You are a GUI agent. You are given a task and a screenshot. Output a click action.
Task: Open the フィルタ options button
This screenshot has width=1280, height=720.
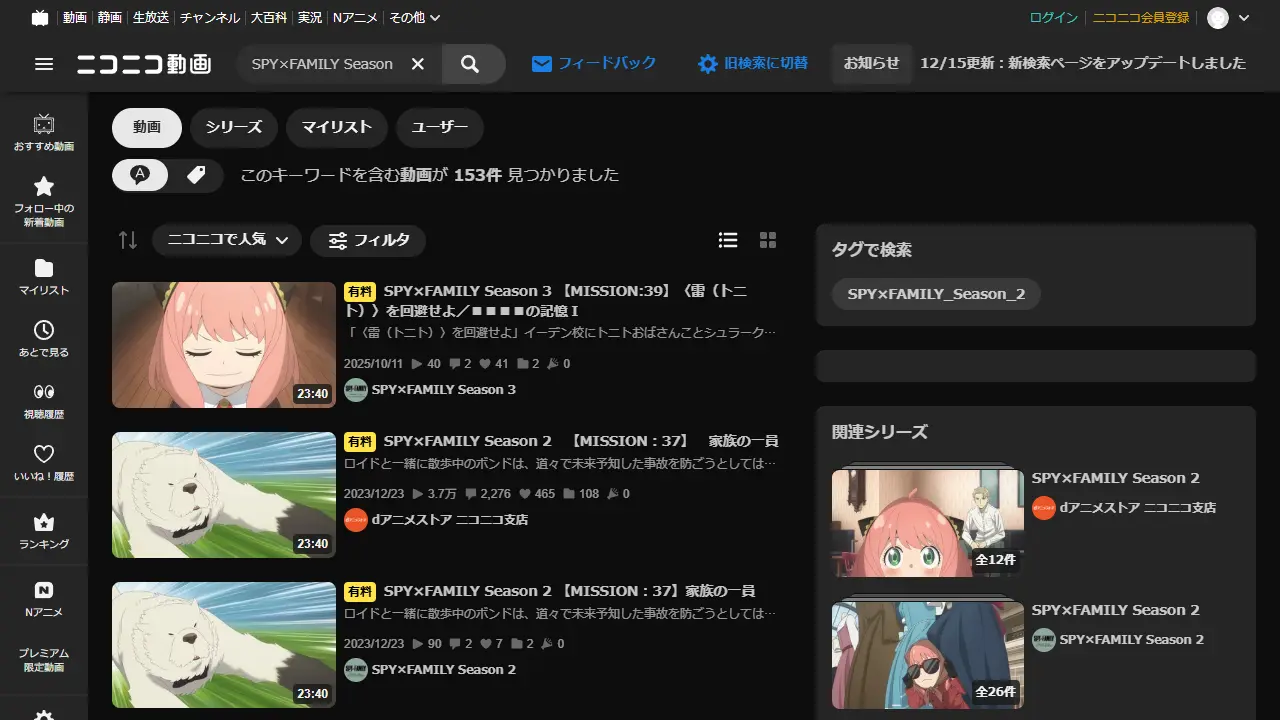pos(368,240)
